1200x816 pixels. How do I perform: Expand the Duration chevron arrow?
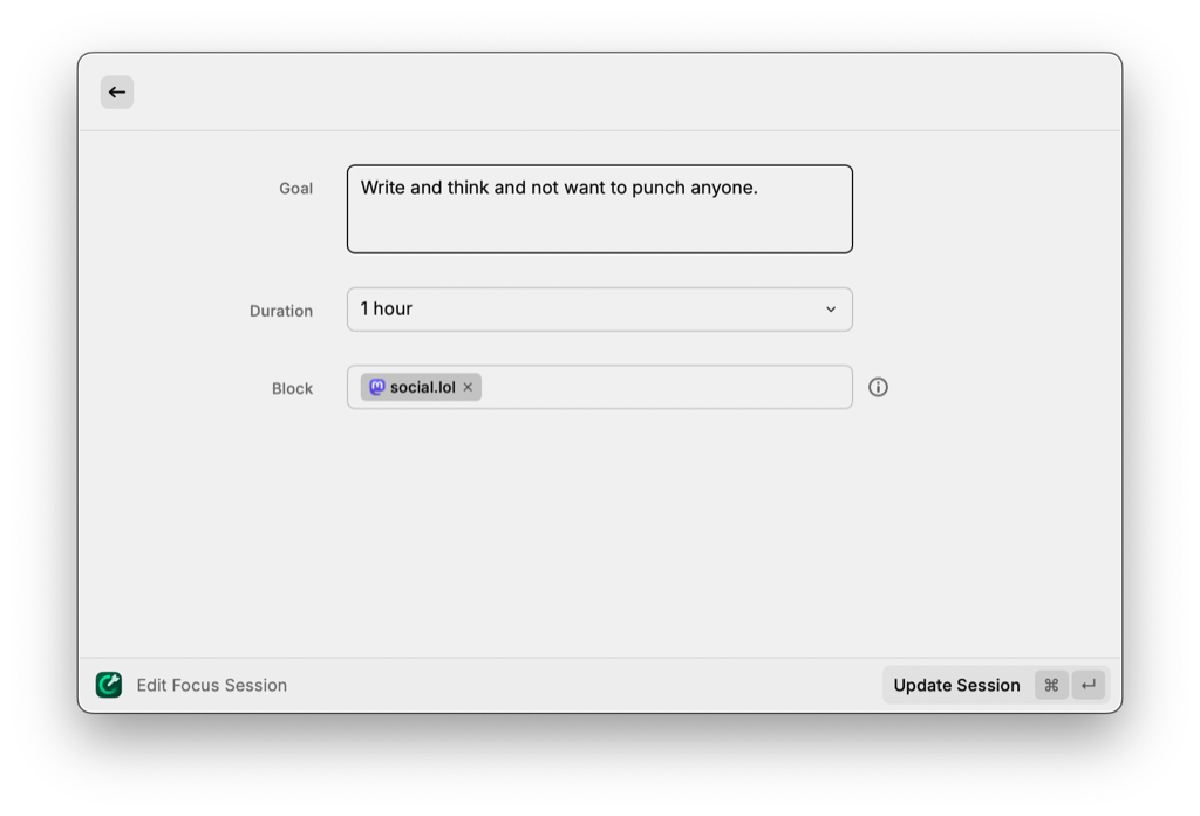[x=830, y=309]
